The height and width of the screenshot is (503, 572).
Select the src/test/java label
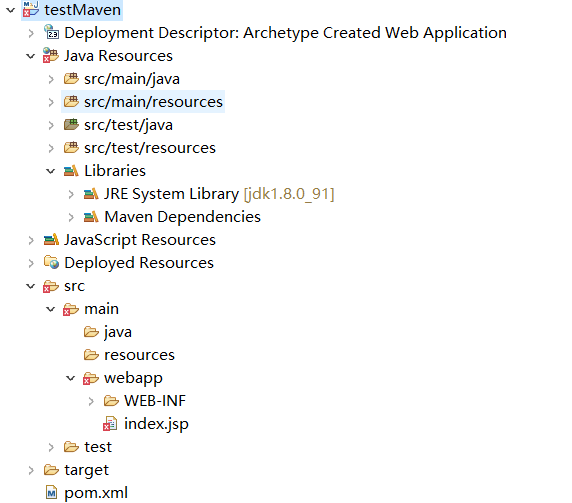click(x=128, y=125)
